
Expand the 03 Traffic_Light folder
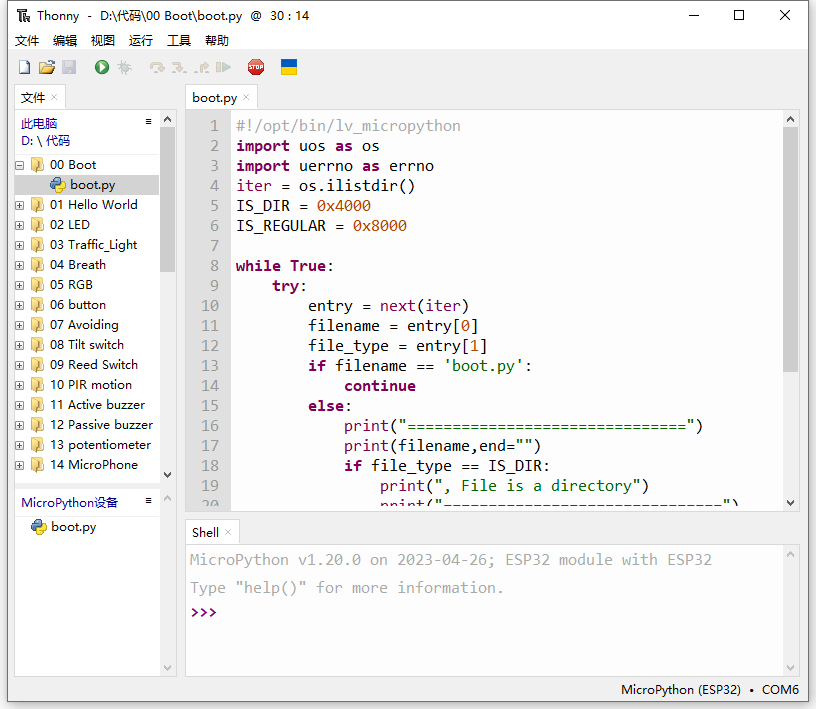[20, 245]
